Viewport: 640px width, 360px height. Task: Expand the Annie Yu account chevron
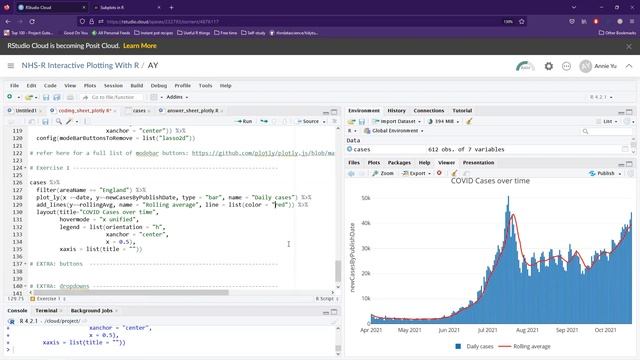[629, 66]
